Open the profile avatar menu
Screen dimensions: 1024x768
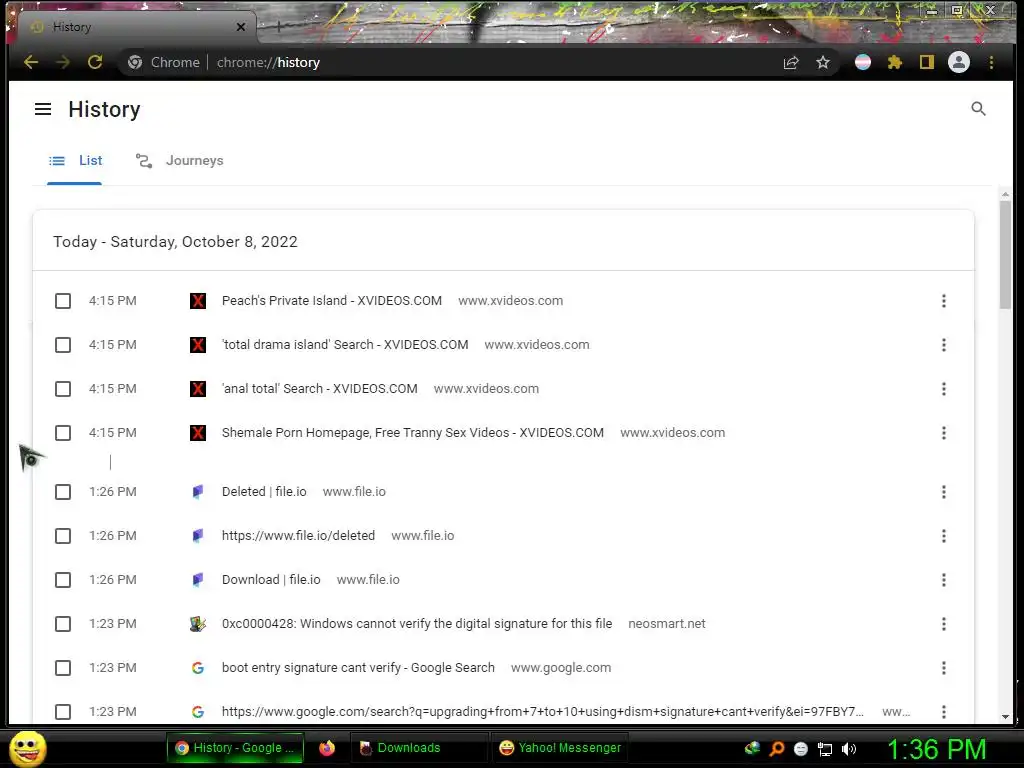click(x=959, y=63)
